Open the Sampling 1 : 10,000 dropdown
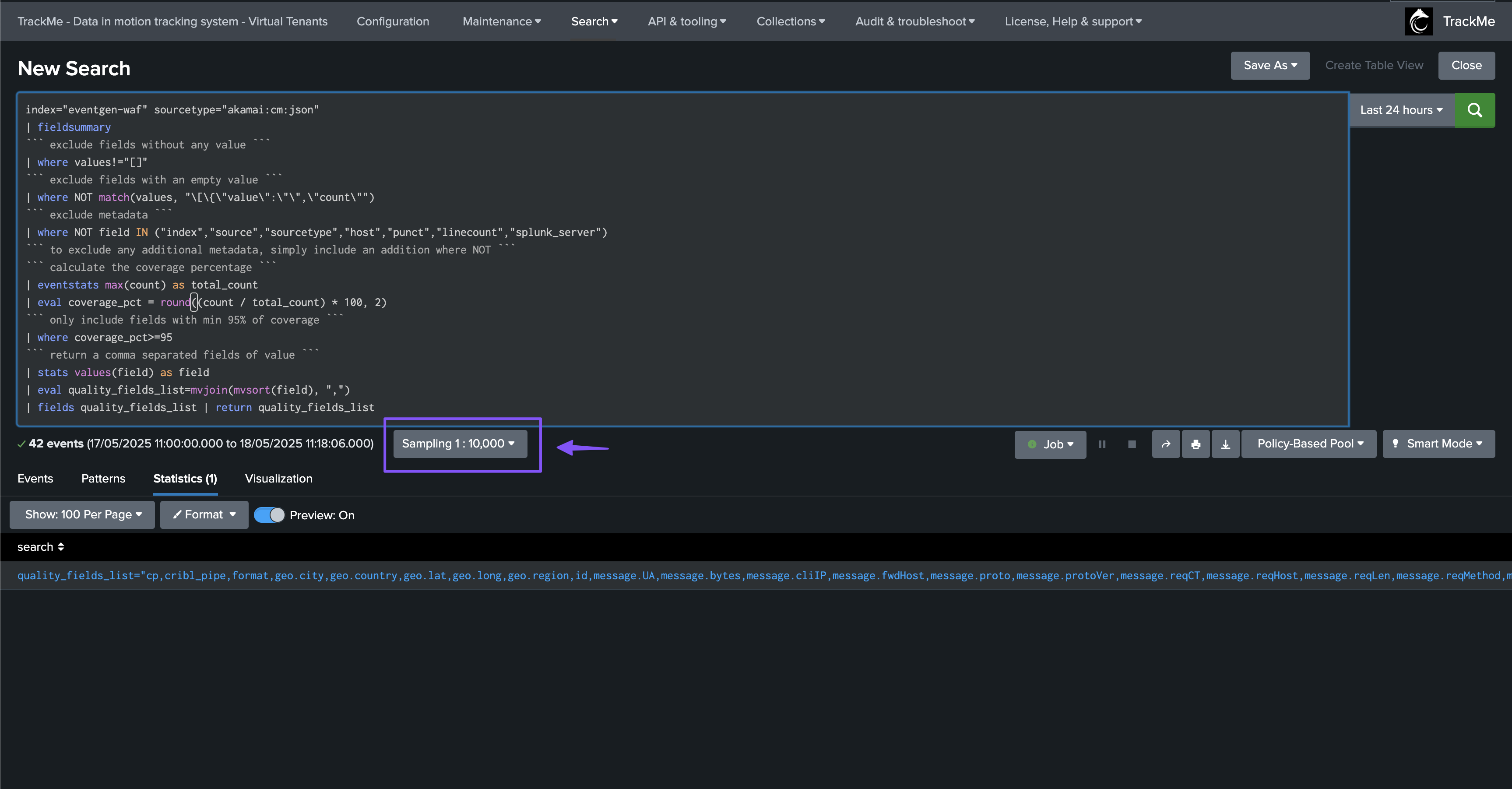 [460, 444]
